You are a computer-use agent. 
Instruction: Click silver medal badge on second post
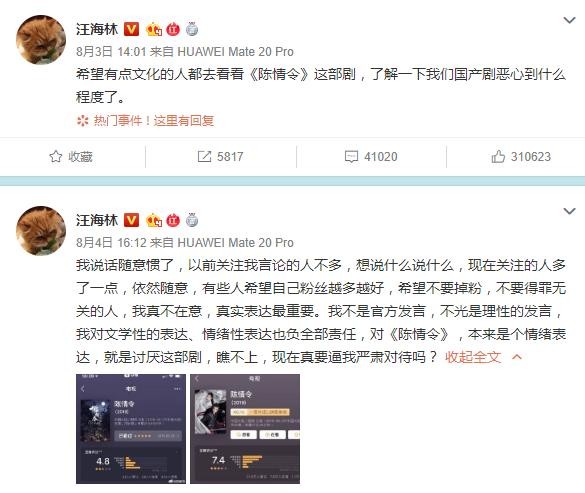(192, 220)
